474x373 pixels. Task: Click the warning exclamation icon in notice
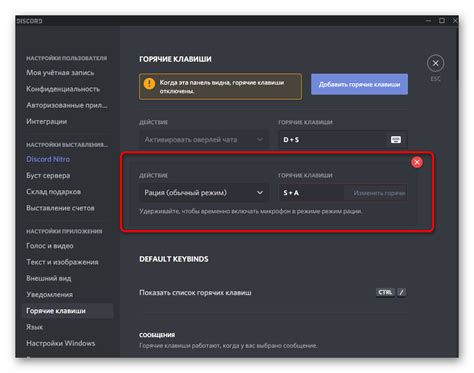tap(149, 83)
